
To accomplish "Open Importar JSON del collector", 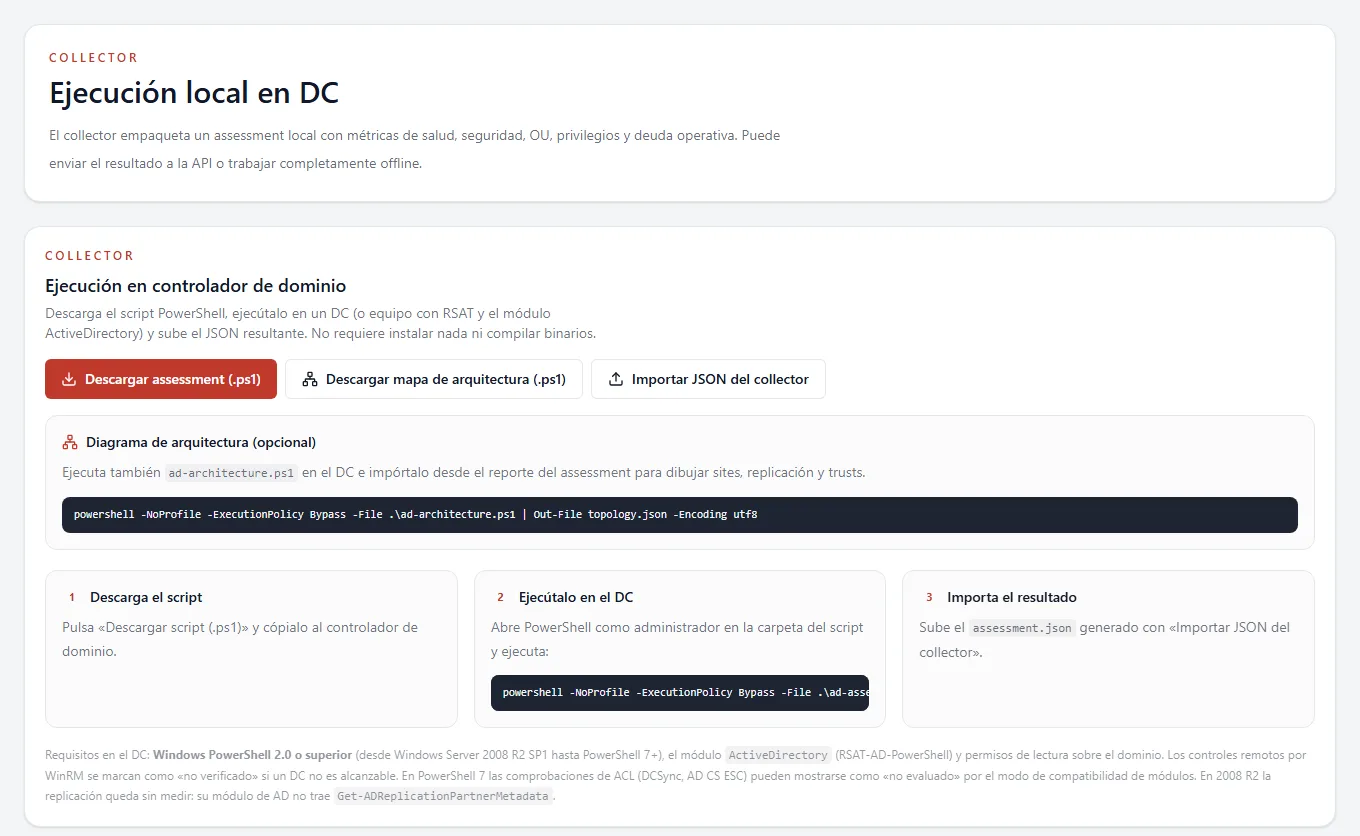I will [708, 379].
